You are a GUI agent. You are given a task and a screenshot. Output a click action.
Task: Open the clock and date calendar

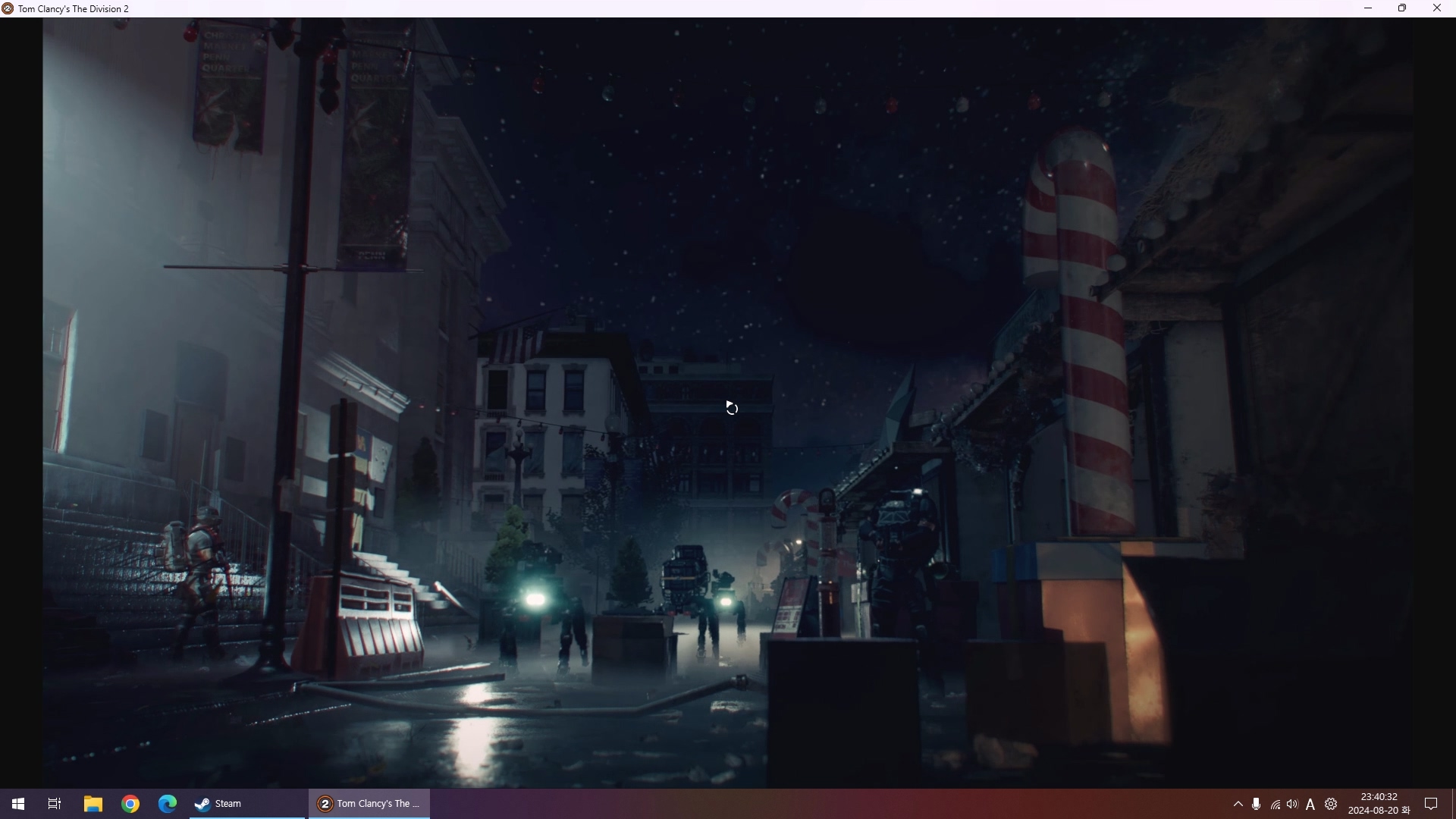(1379, 804)
